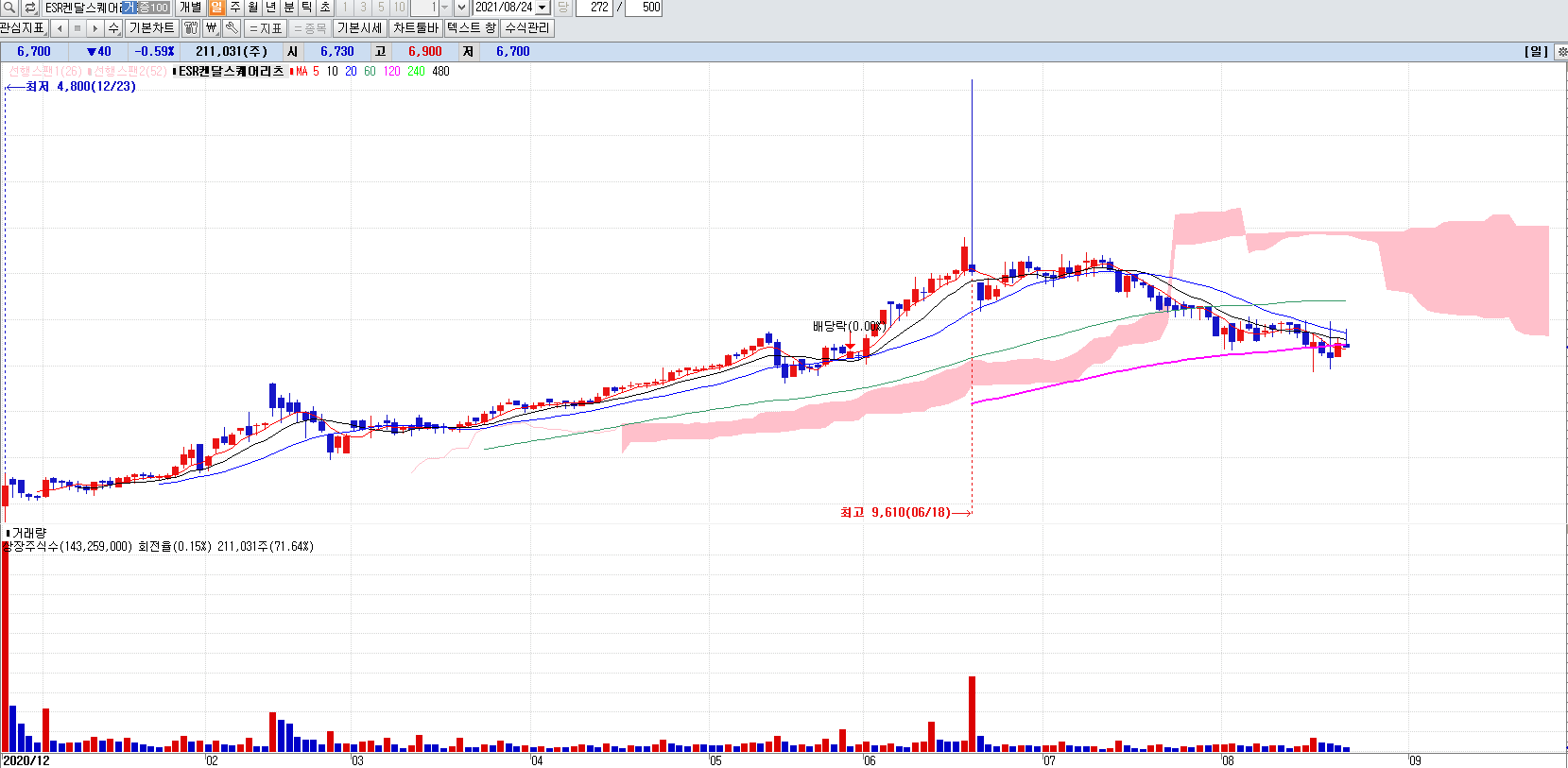Open the 관심지표 dropdown
The height and width of the screenshot is (768, 1568).
pos(24,28)
